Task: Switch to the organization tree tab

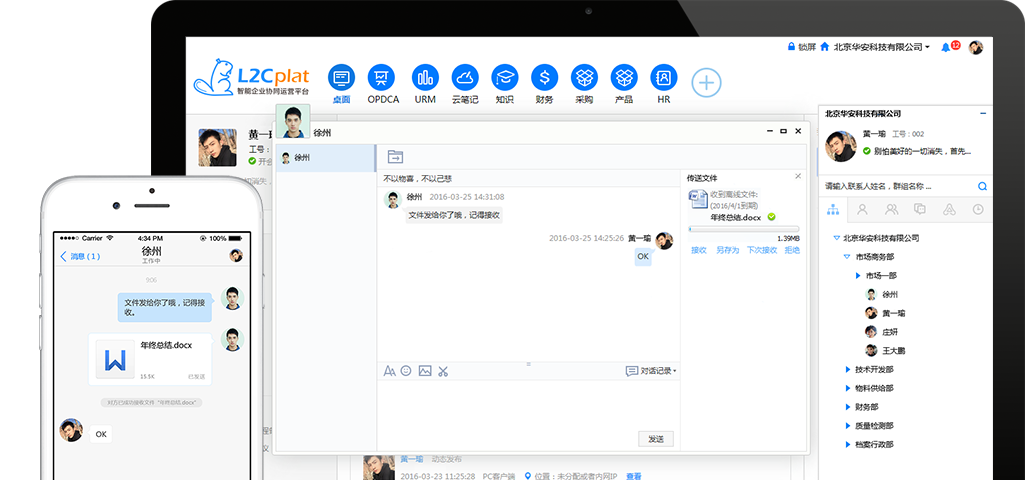Action: (x=833, y=210)
